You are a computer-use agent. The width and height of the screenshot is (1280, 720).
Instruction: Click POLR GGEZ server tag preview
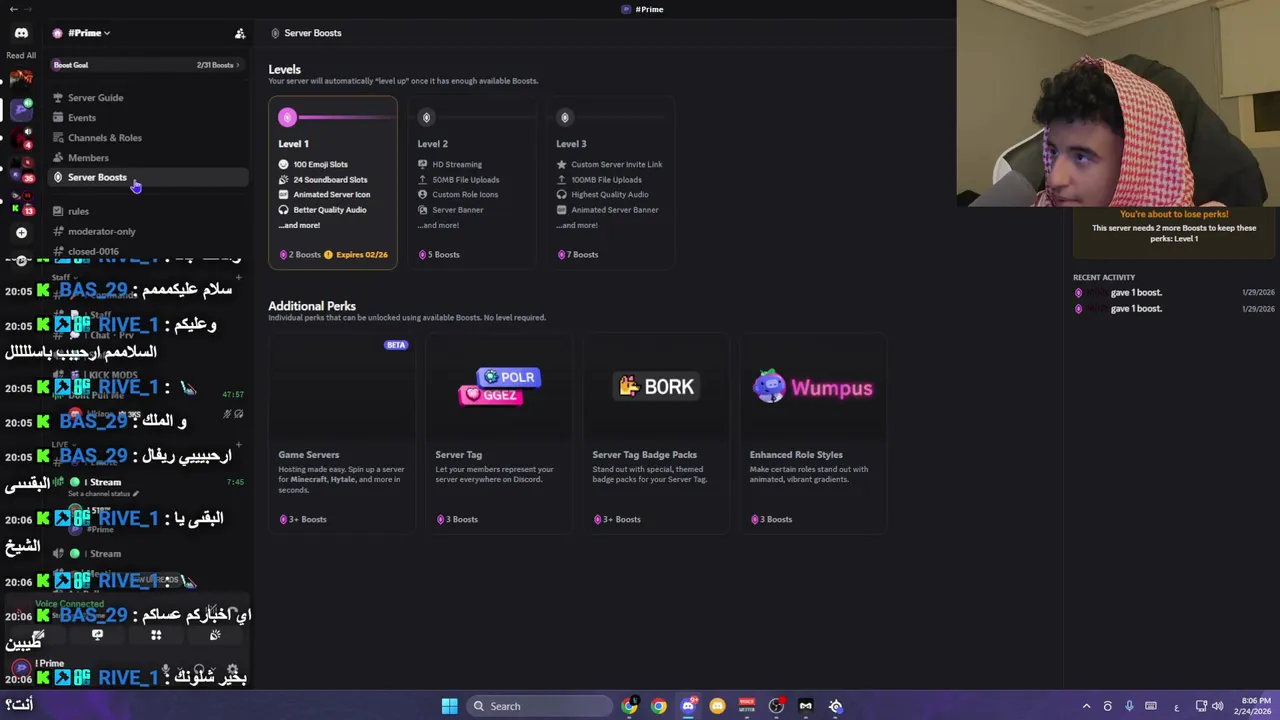click(x=500, y=386)
